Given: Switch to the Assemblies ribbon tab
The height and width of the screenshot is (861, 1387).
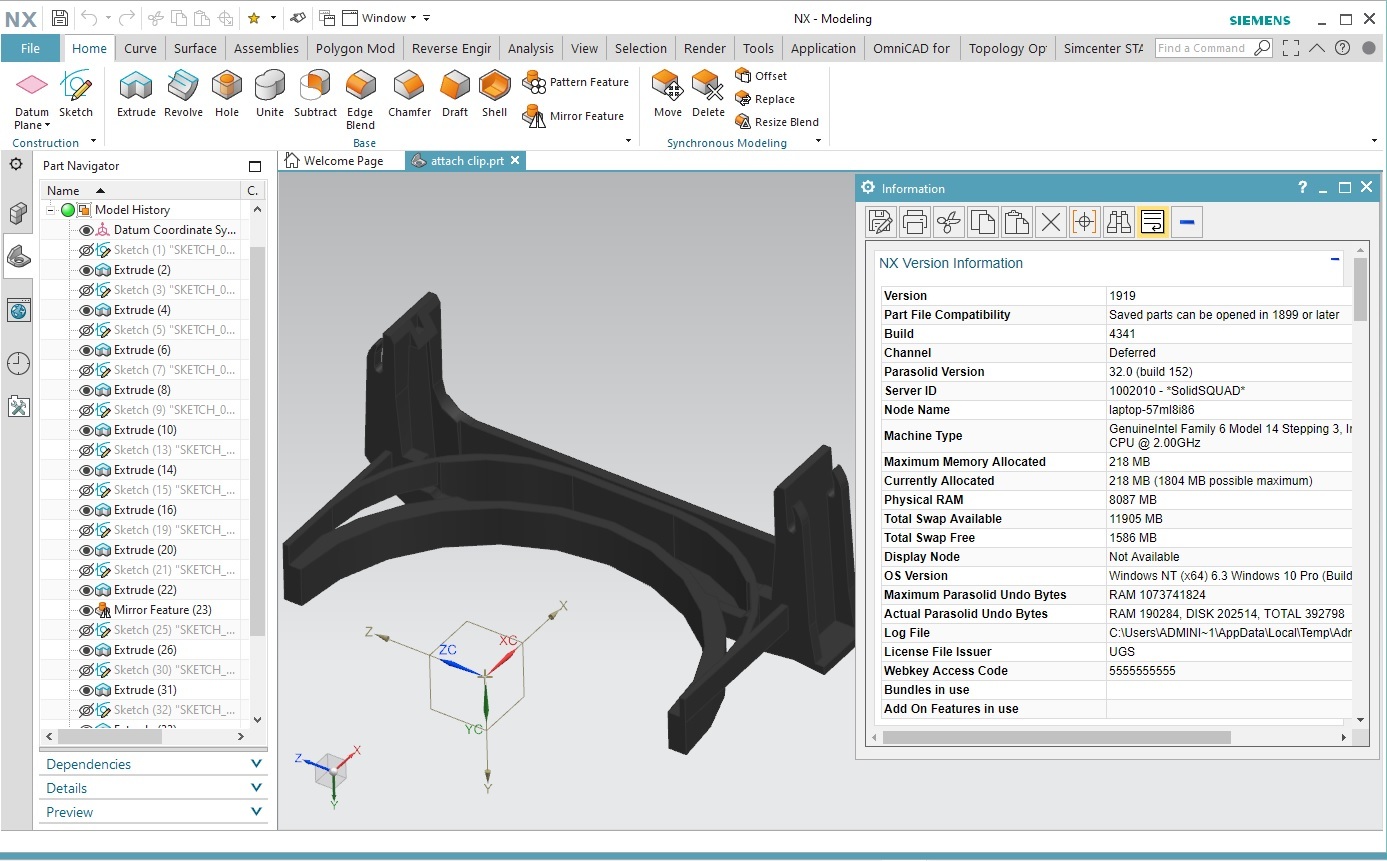Looking at the screenshot, I should pos(266,48).
